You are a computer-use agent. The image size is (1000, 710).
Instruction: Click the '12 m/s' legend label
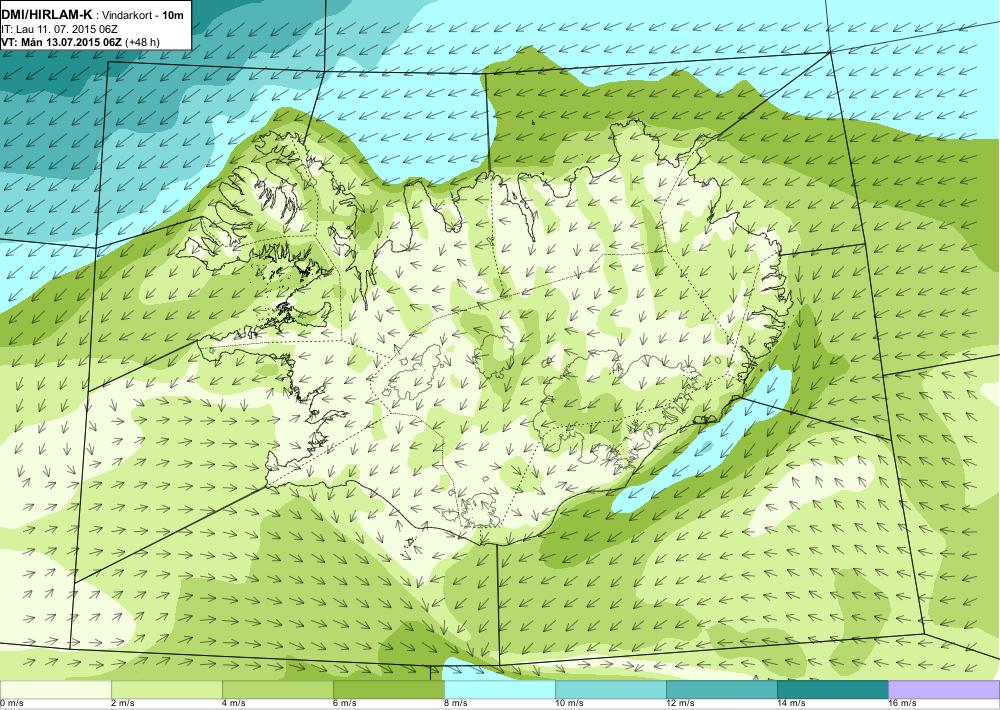pos(680,704)
